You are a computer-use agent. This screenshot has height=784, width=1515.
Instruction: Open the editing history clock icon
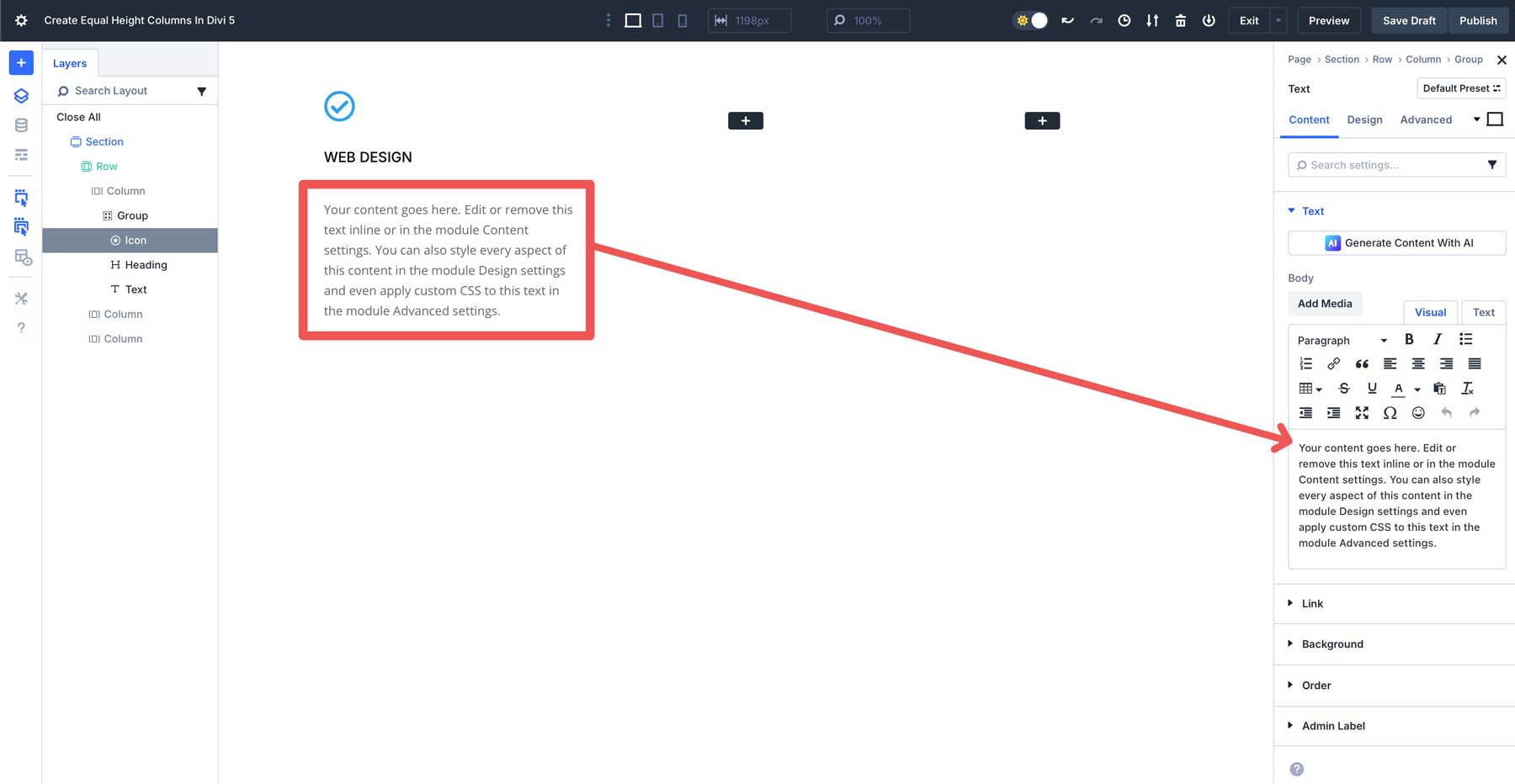pyautogui.click(x=1124, y=20)
